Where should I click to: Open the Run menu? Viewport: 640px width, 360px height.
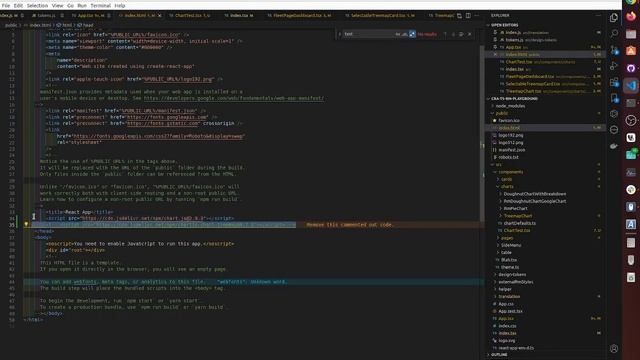pos(82,6)
